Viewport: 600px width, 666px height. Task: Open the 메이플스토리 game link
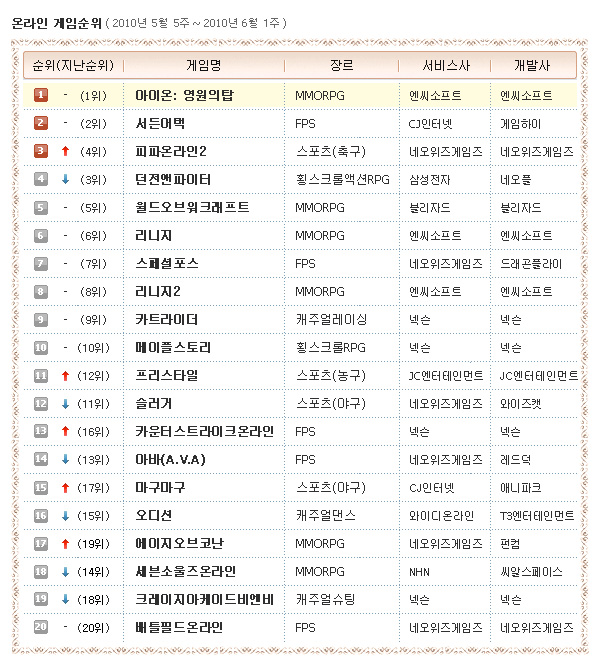[173, 347]
